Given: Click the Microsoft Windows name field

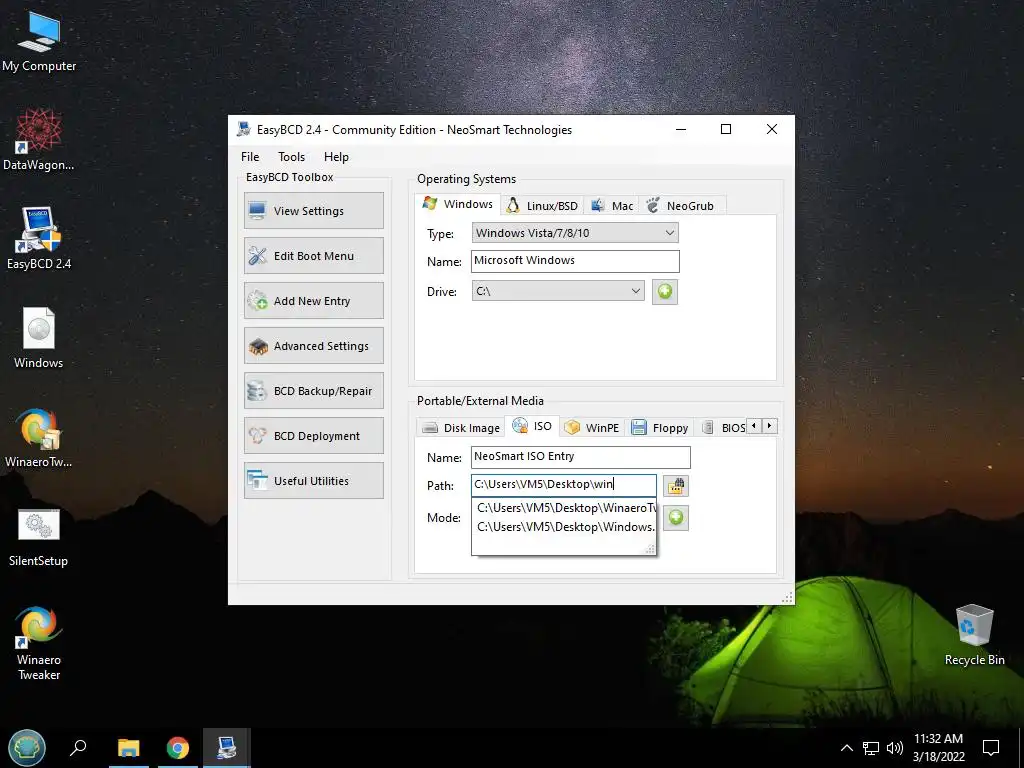Looking at the screenshot, I should (575, 261).
